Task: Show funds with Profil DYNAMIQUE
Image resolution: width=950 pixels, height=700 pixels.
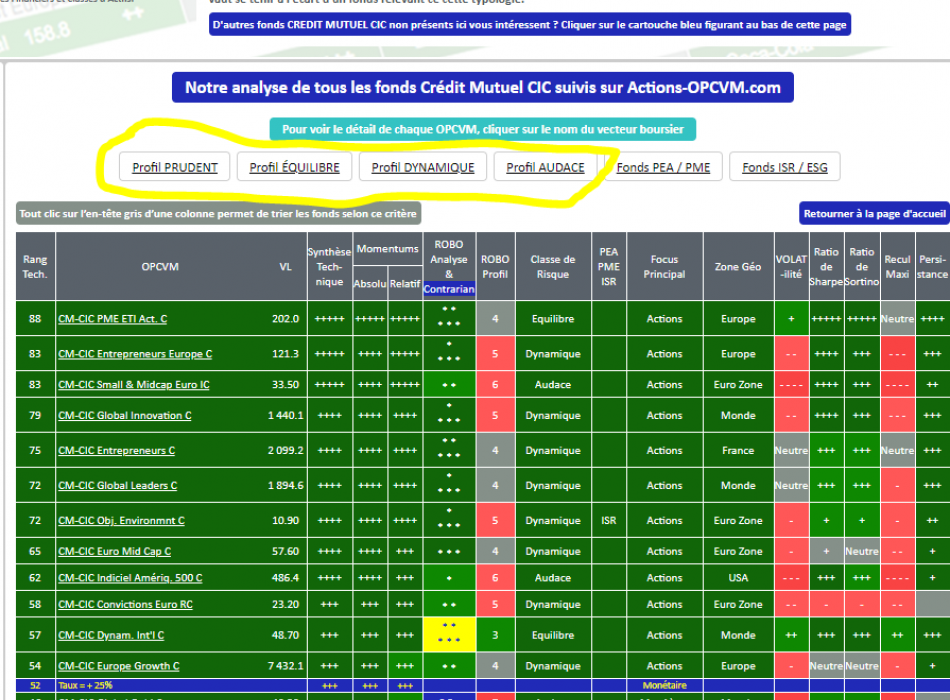Action: (423, 167)
